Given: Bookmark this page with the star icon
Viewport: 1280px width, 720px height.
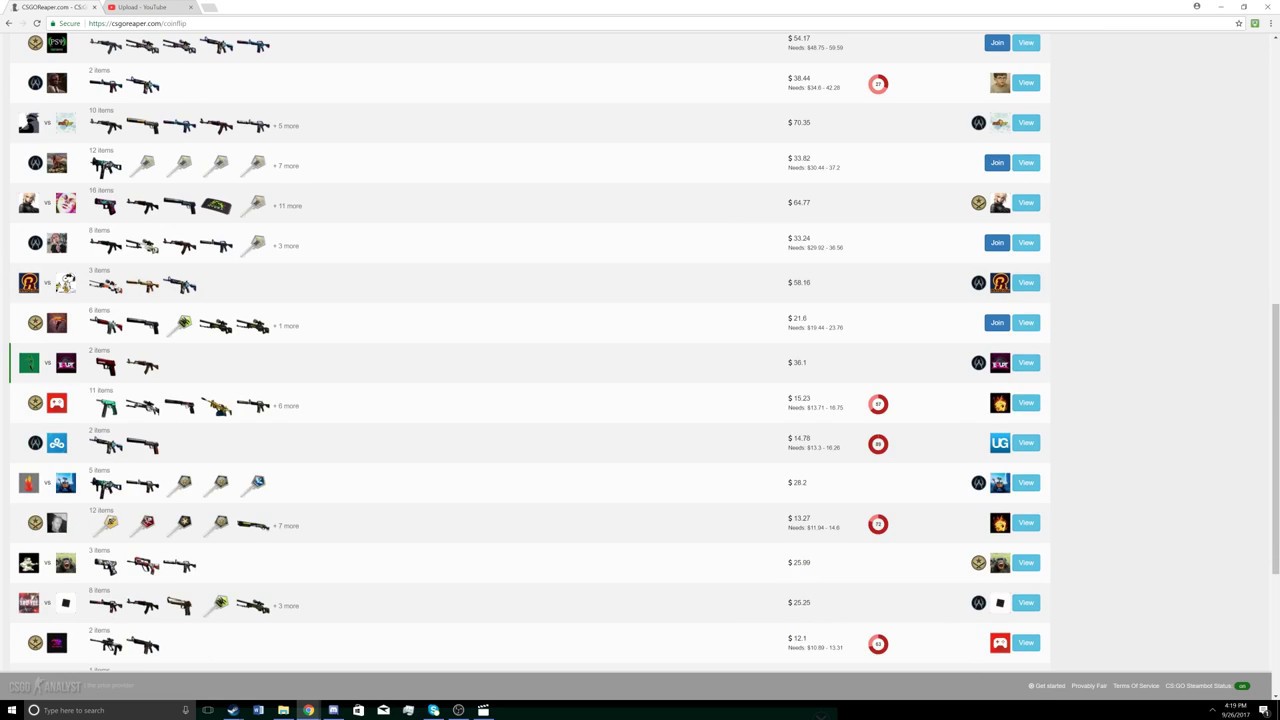Looking at the screenshot, I should coord(1239,23).
